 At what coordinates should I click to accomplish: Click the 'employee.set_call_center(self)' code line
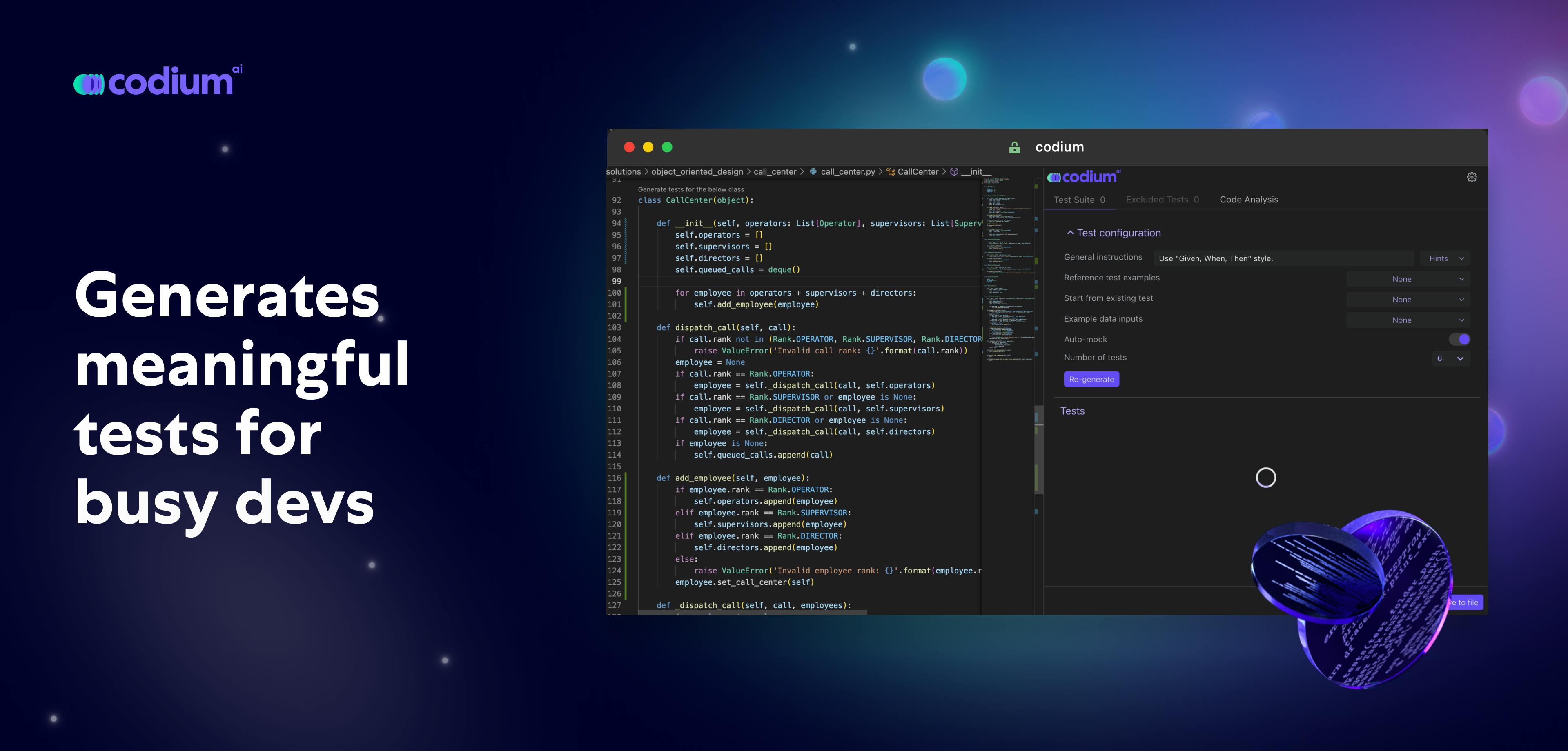744,582
